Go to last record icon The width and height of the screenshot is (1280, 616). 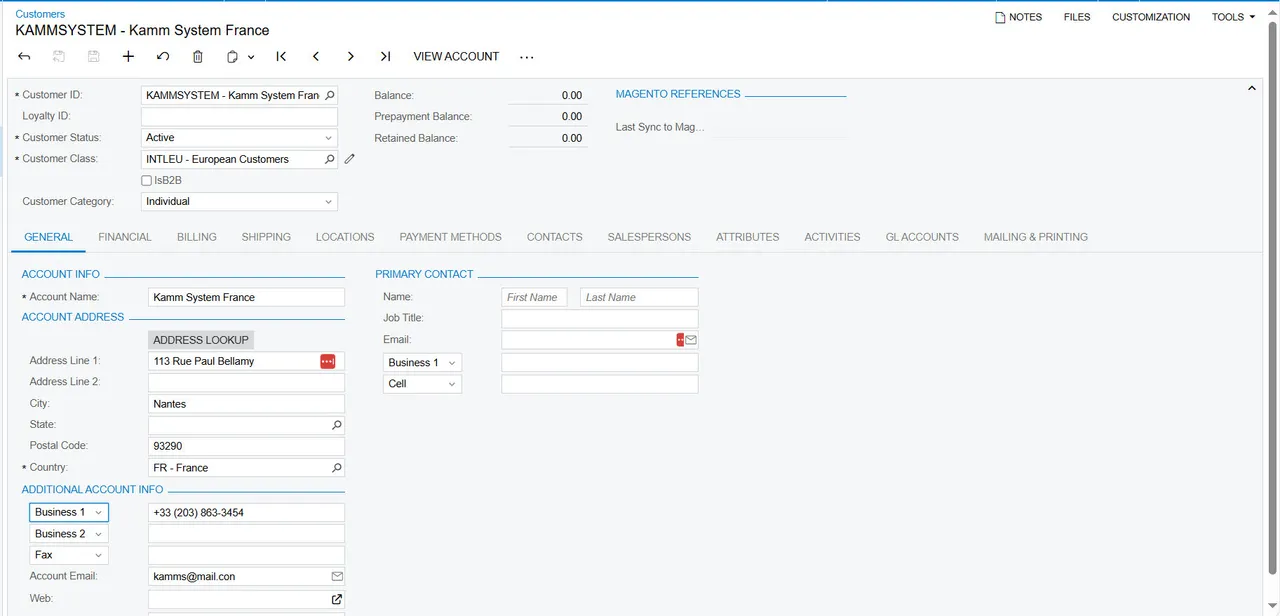pyautogui.click(x=385, y=57)
